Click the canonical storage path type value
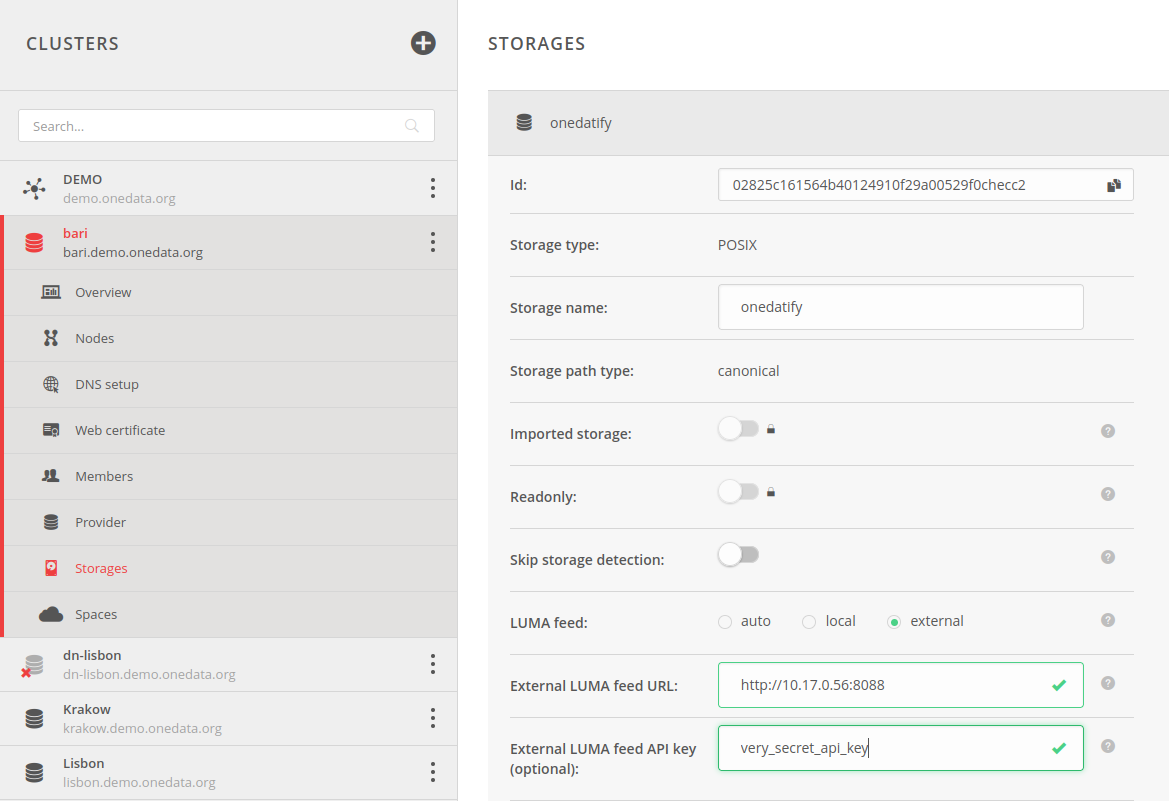This screenshot has height=801, width=1169. 749,371
